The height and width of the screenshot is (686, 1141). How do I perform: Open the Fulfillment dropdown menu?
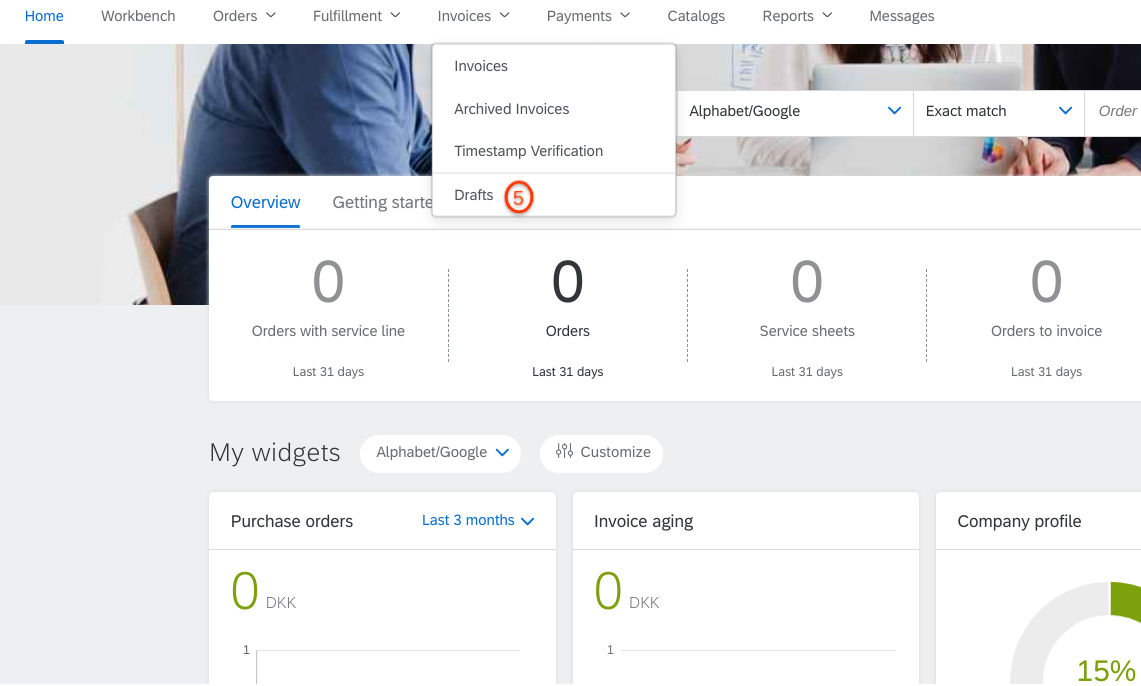pyautogui.click(x=356, y=16)
